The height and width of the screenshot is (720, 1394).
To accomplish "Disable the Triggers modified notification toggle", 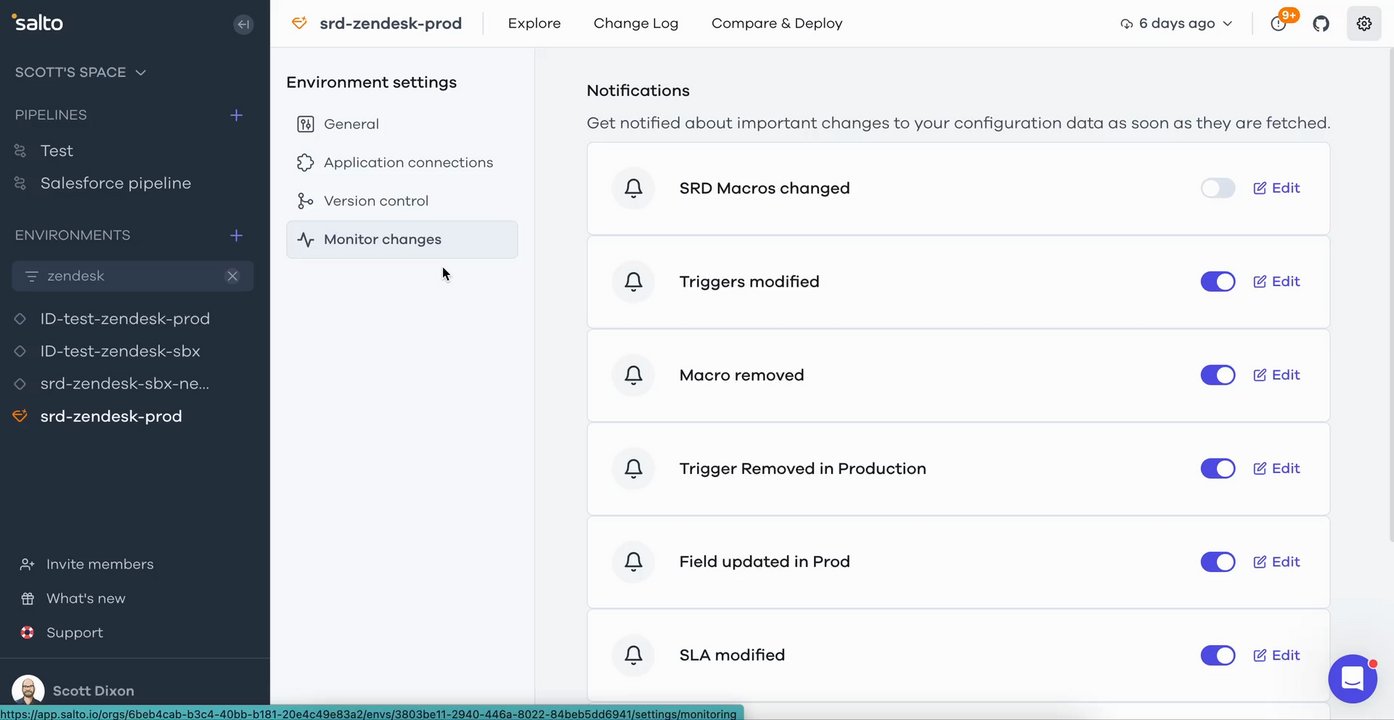I will (1217, 282).
